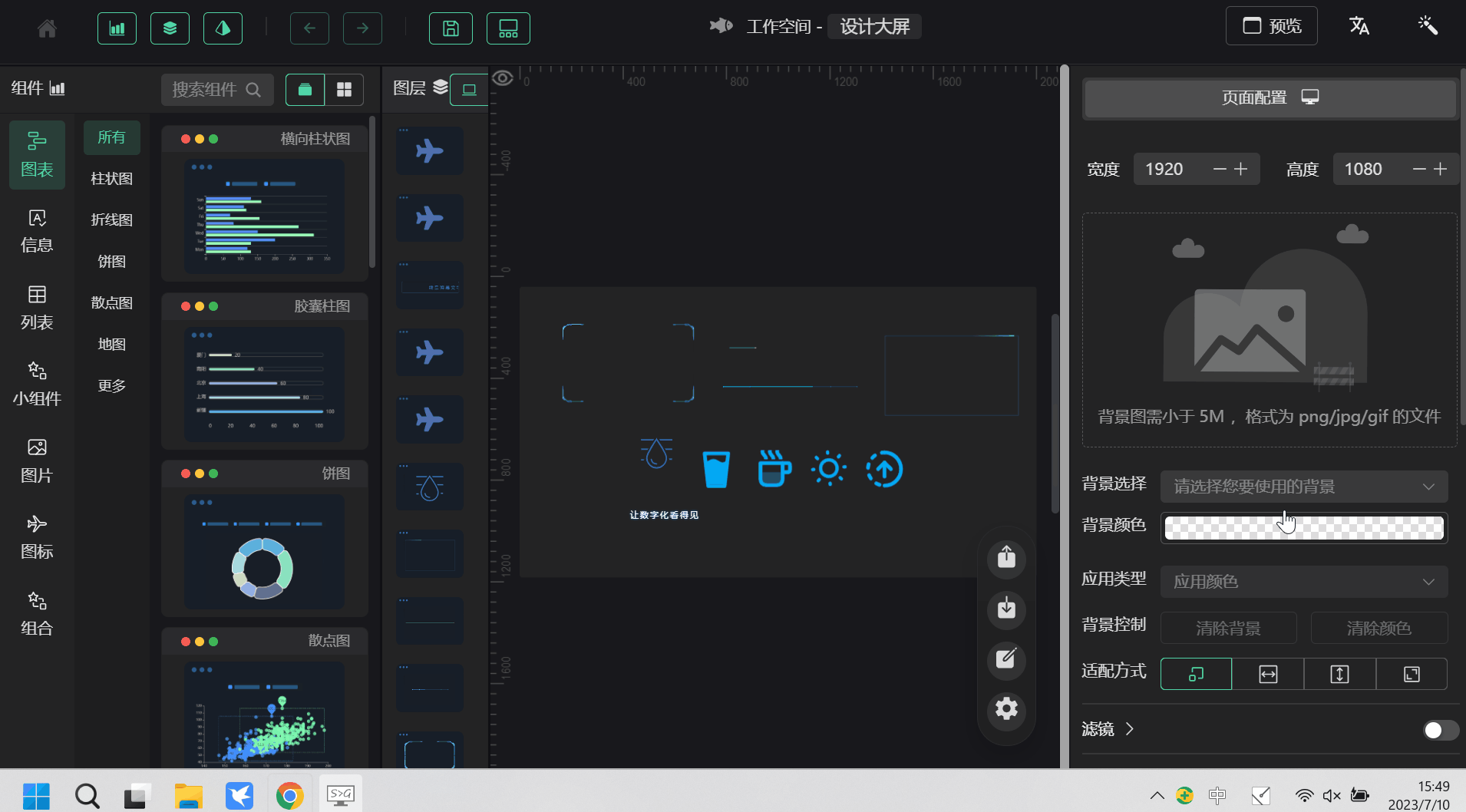Save the project with the disk icon

[x=451, y=28]
